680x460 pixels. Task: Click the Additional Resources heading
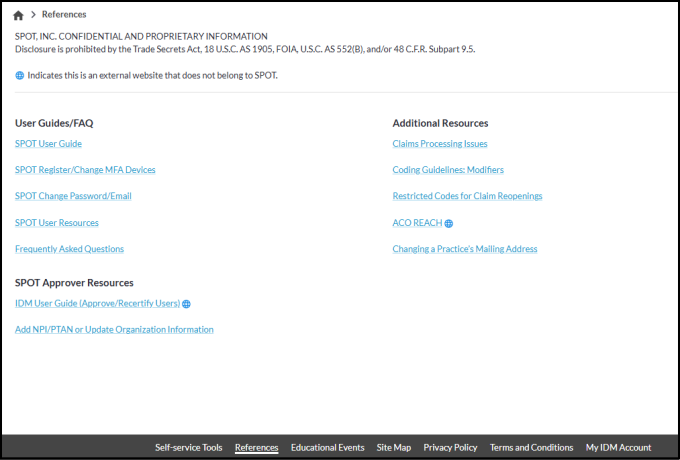click(x=440, y=124)
